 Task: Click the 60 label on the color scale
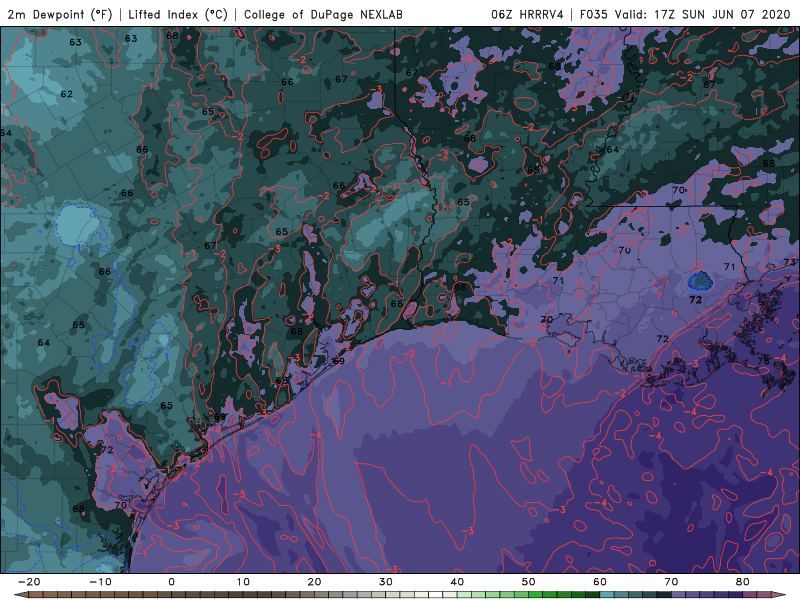tap(600, 582)
